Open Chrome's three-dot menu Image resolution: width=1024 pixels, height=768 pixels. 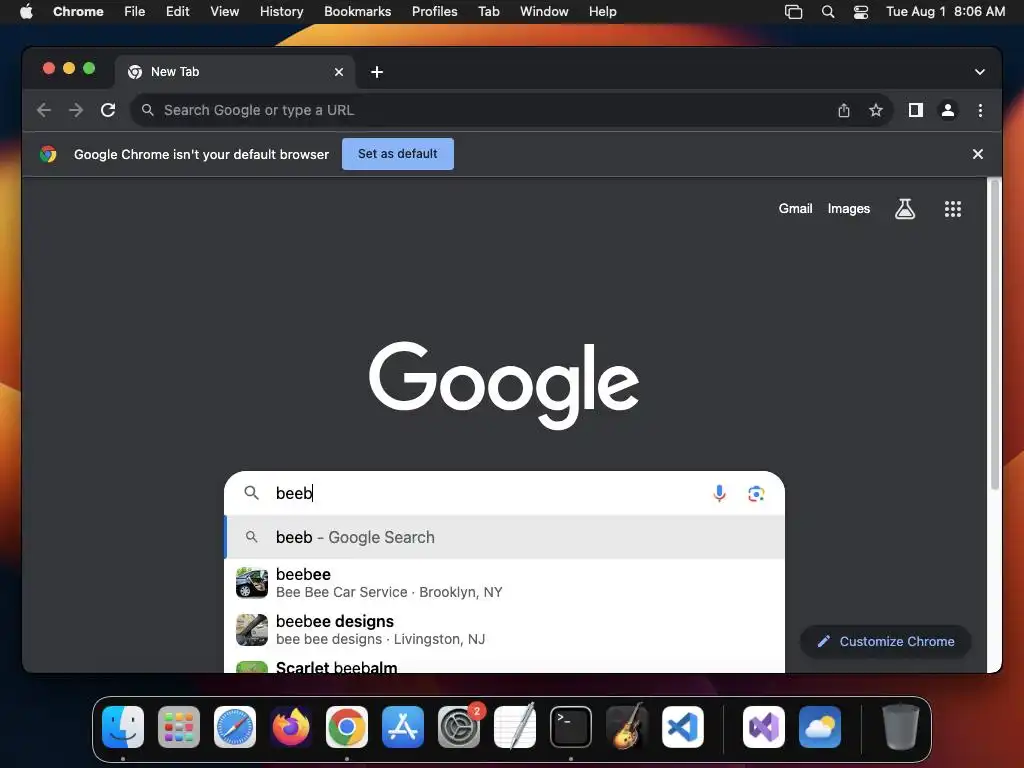[980, 110]
